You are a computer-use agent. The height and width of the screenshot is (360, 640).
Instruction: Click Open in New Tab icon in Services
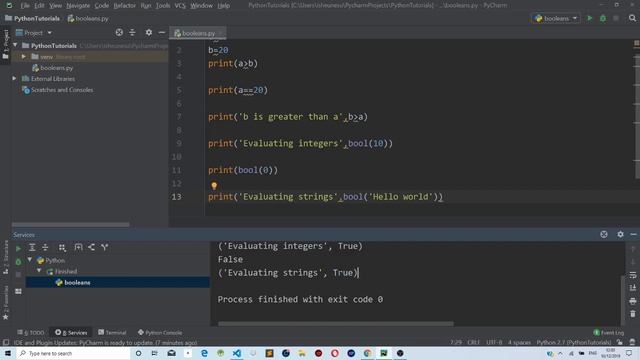tap(78, 247)
